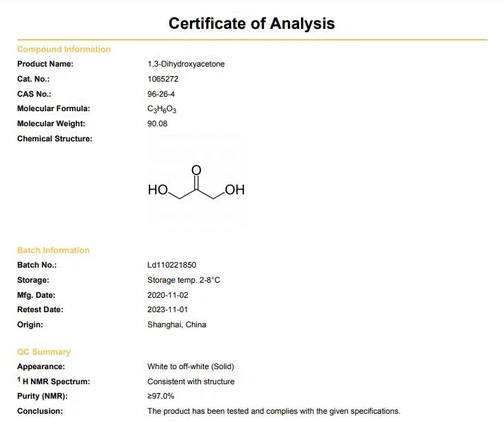504x422 pixels.
Task: Select the 'QC Summary' section heading
Action: tap(44, 352)
